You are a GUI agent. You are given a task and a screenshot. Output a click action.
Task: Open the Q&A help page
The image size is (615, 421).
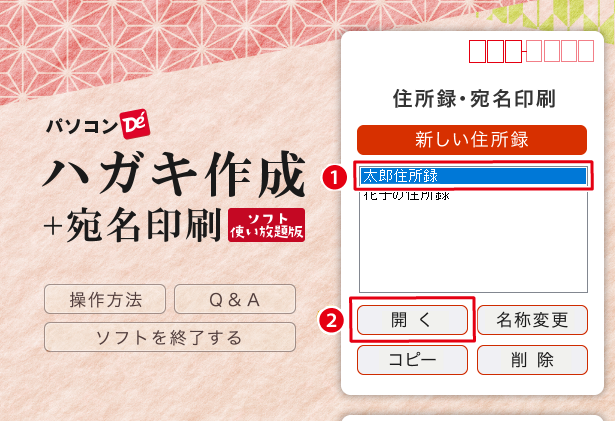235,299
